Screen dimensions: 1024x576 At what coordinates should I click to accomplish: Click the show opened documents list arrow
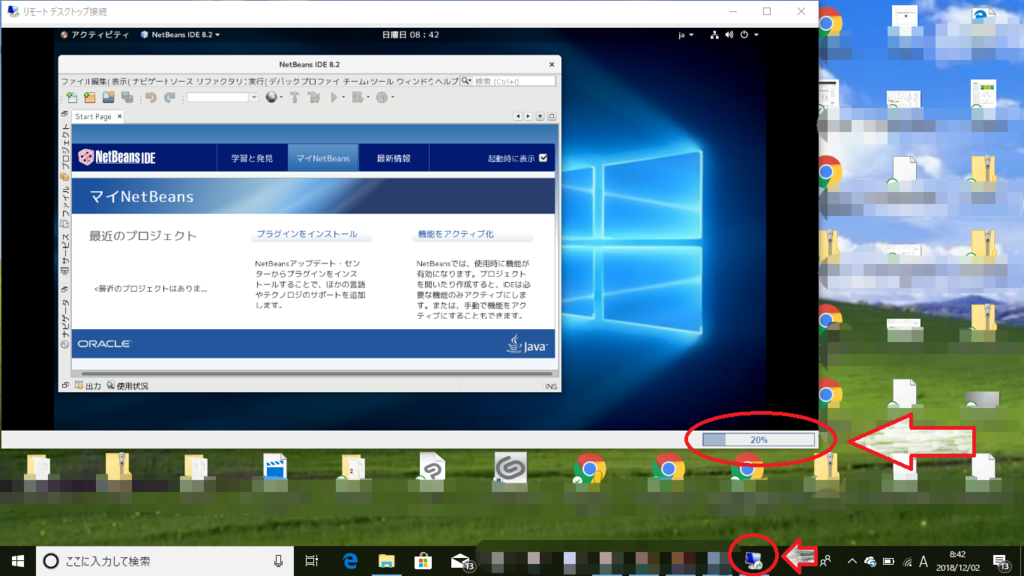pyautogui.click(x=540, y=116)
